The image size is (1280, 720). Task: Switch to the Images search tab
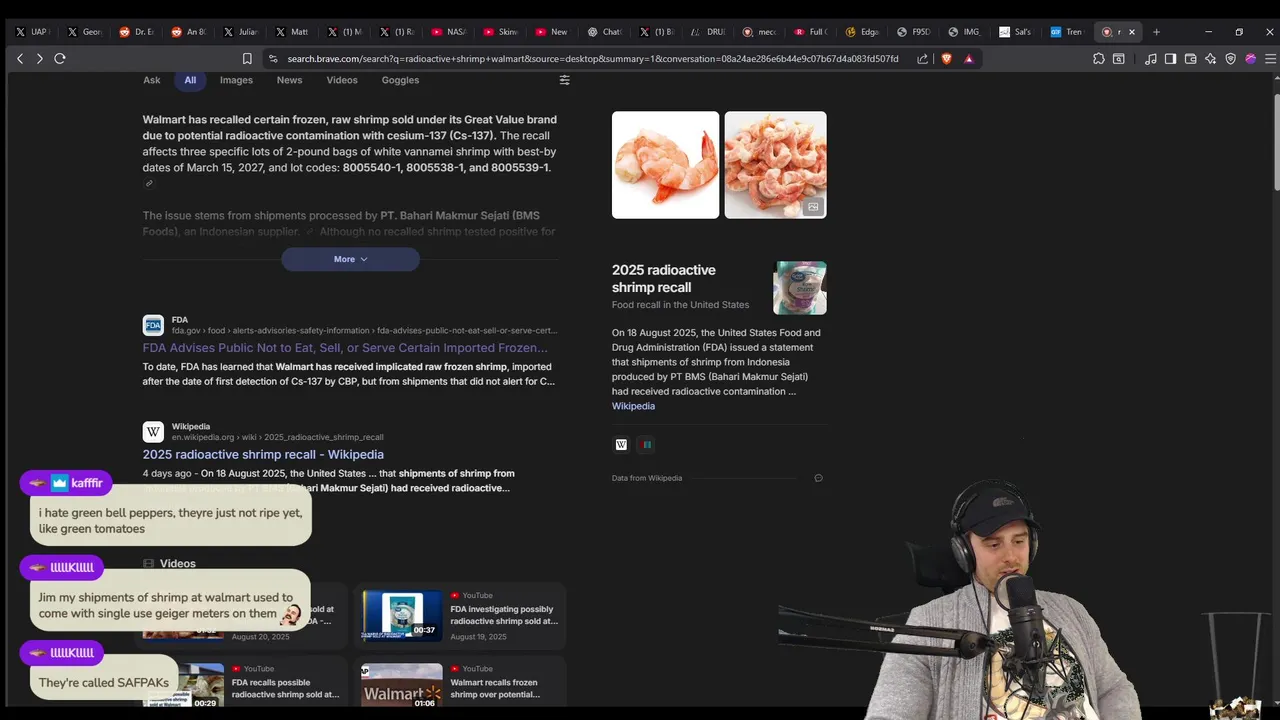(237, 80)
